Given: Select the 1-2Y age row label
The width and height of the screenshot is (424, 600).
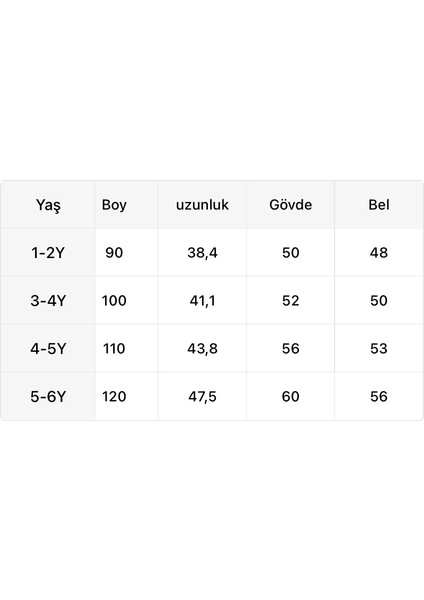Looking at the screenshot, I should 48,253.
